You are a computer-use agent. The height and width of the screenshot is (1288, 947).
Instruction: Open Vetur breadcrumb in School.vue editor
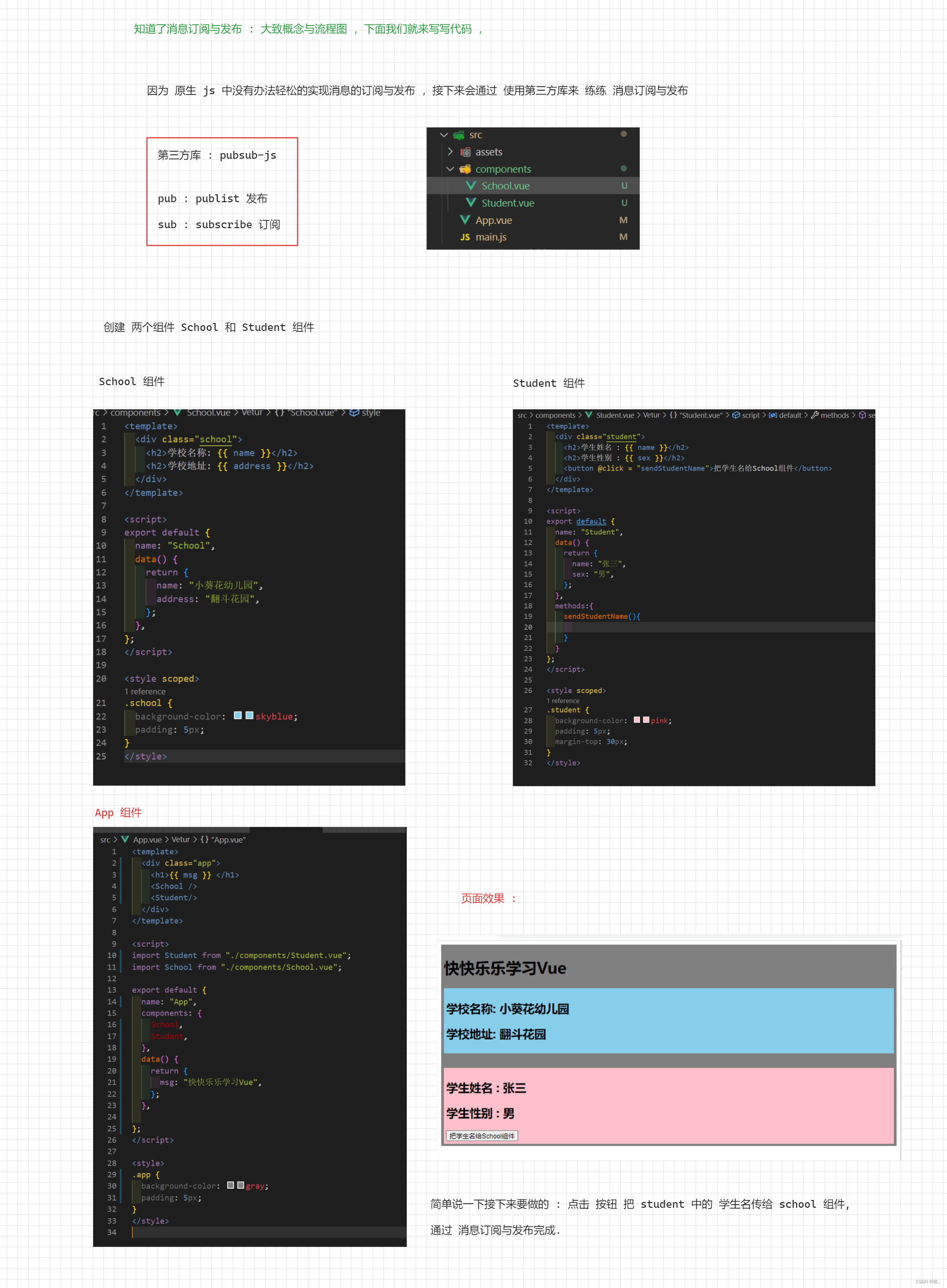(x=252, y=413)
